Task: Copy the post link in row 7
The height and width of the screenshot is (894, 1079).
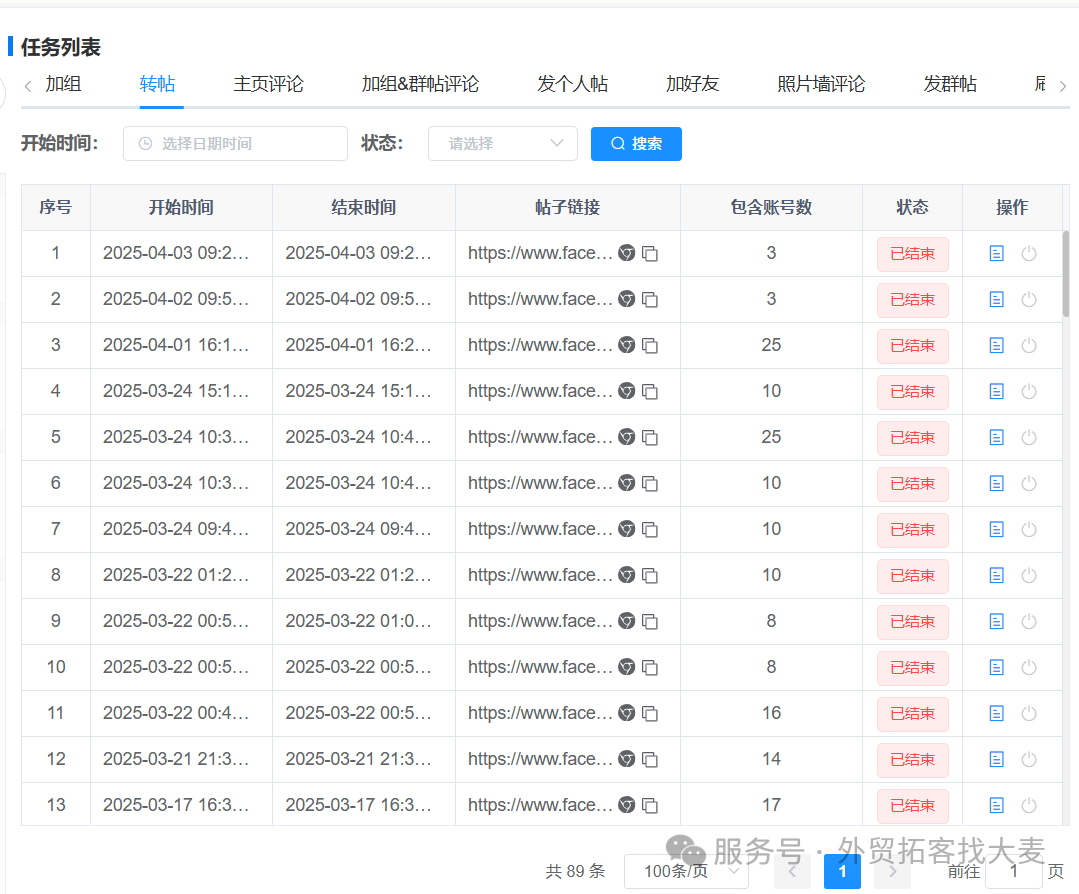Action: 650,529
